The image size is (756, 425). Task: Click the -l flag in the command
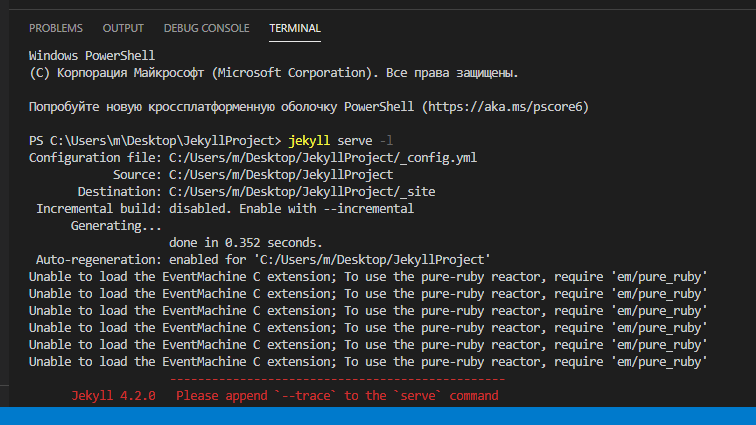pyautogui.click(x=389, y=141)
